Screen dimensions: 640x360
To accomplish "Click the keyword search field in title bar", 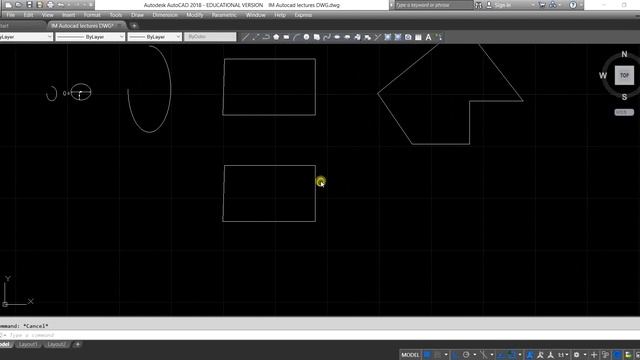I will point(433,5).
